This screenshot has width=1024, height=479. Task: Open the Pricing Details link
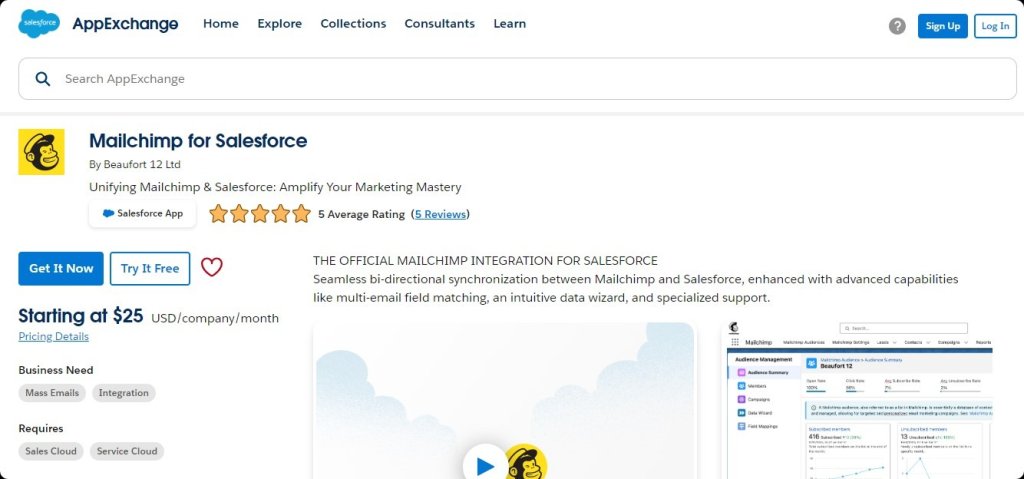point(54,337)
